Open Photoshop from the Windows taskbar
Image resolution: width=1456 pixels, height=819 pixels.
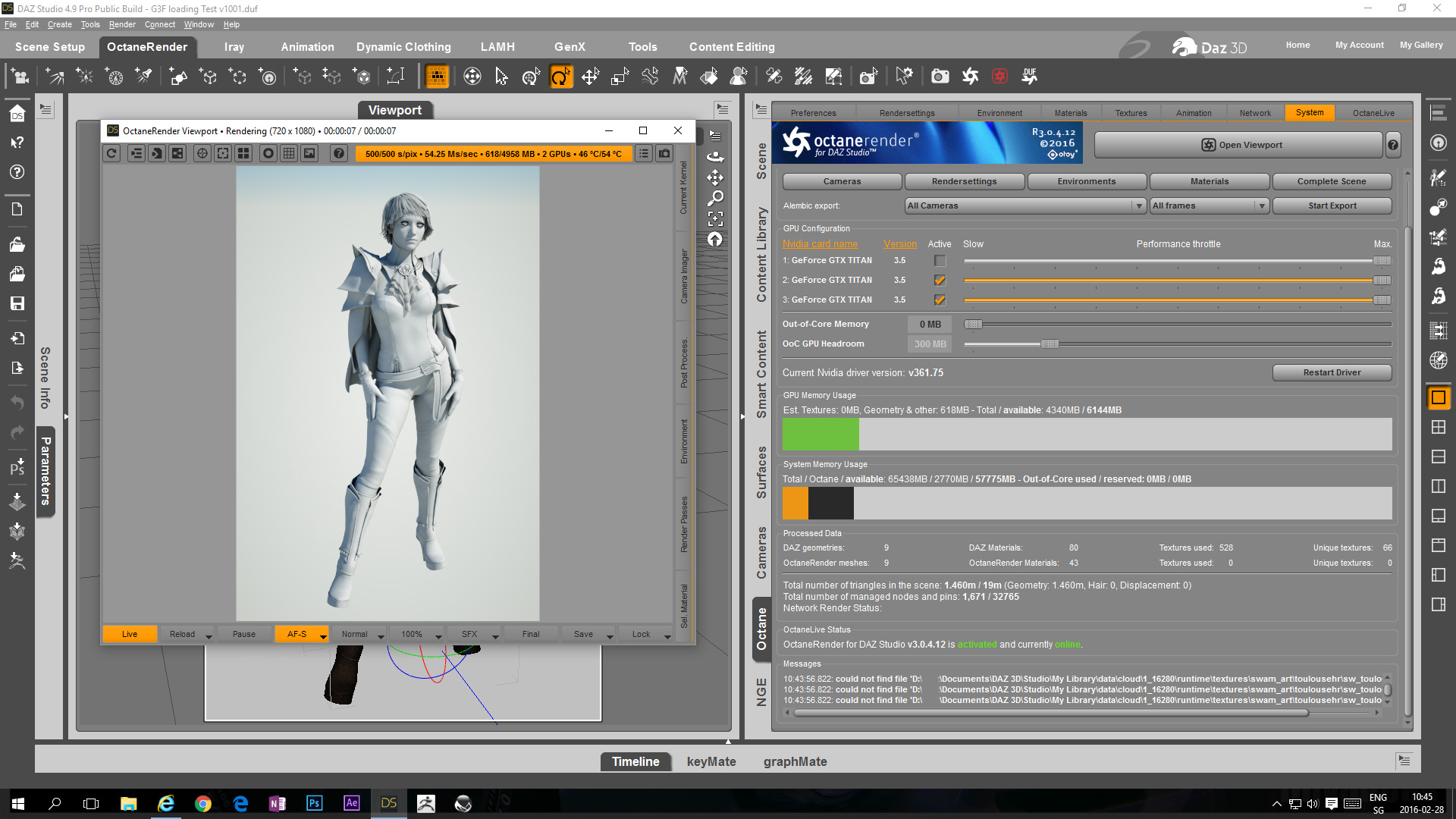314,803
